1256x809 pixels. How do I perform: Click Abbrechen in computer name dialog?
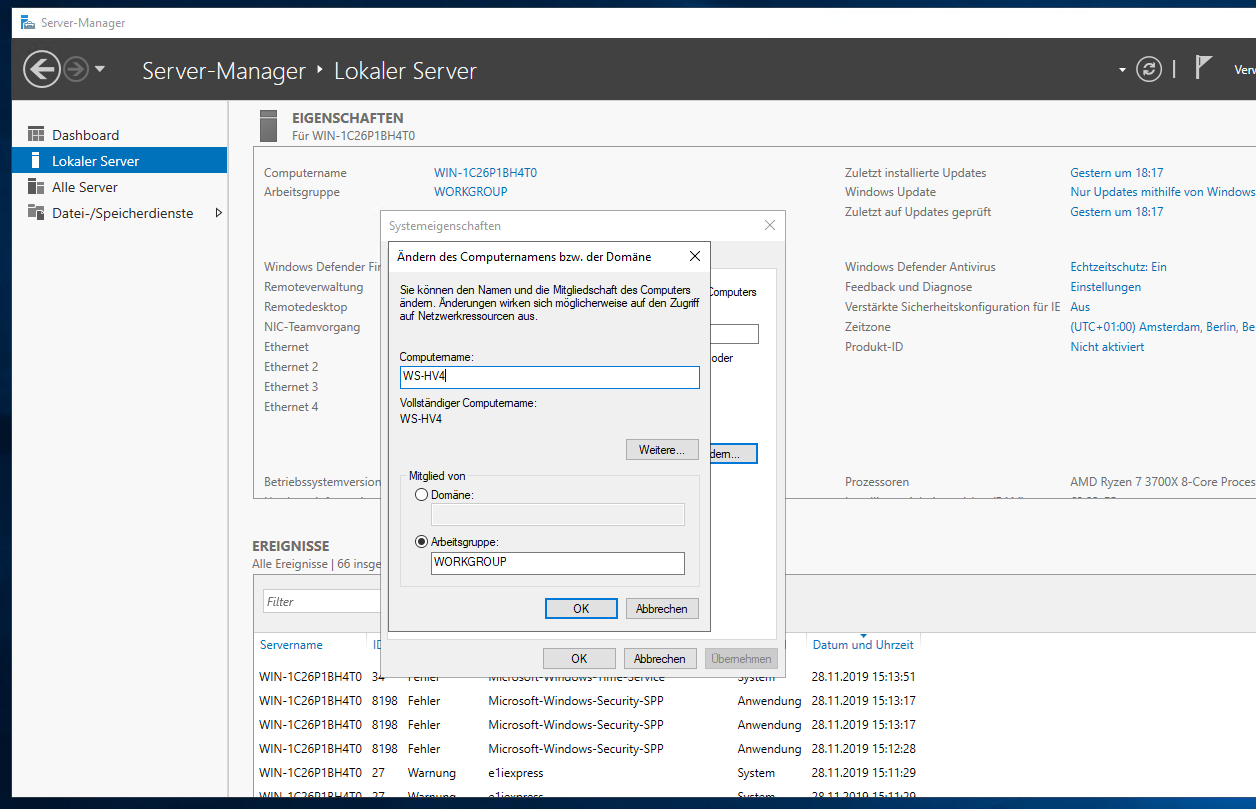661,608
